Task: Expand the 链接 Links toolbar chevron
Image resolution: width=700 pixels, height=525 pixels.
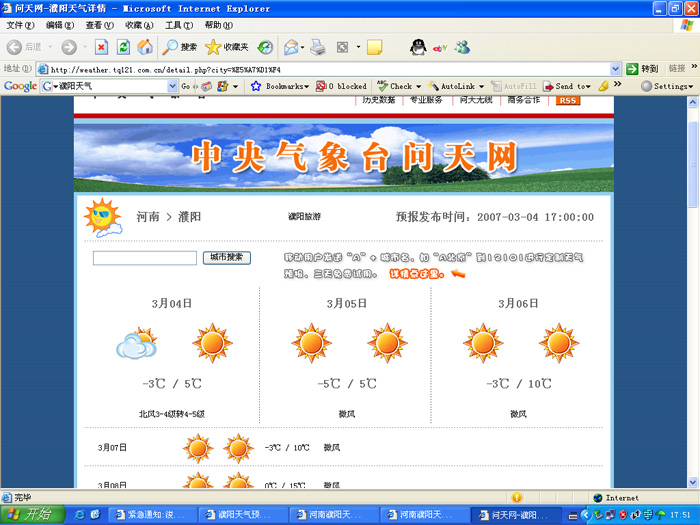Action: click(x=694, y=67)
